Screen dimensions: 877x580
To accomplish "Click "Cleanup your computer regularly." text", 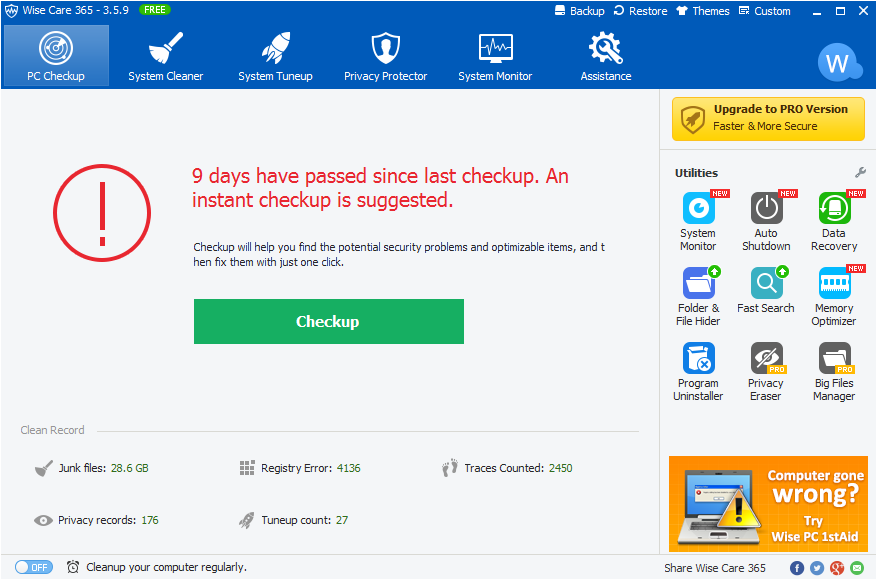I will point(167,567).
